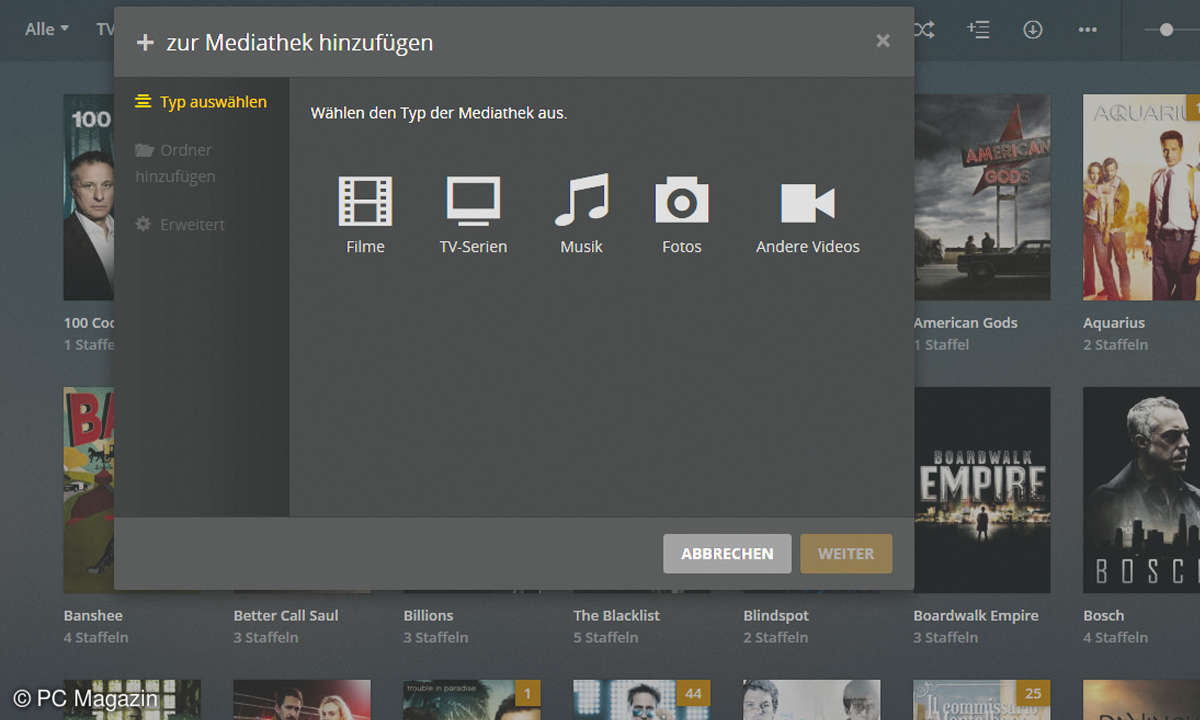This screenshot has width=1200, height=720.
Task: Click the Fotos label text
Action: (682, 247)
